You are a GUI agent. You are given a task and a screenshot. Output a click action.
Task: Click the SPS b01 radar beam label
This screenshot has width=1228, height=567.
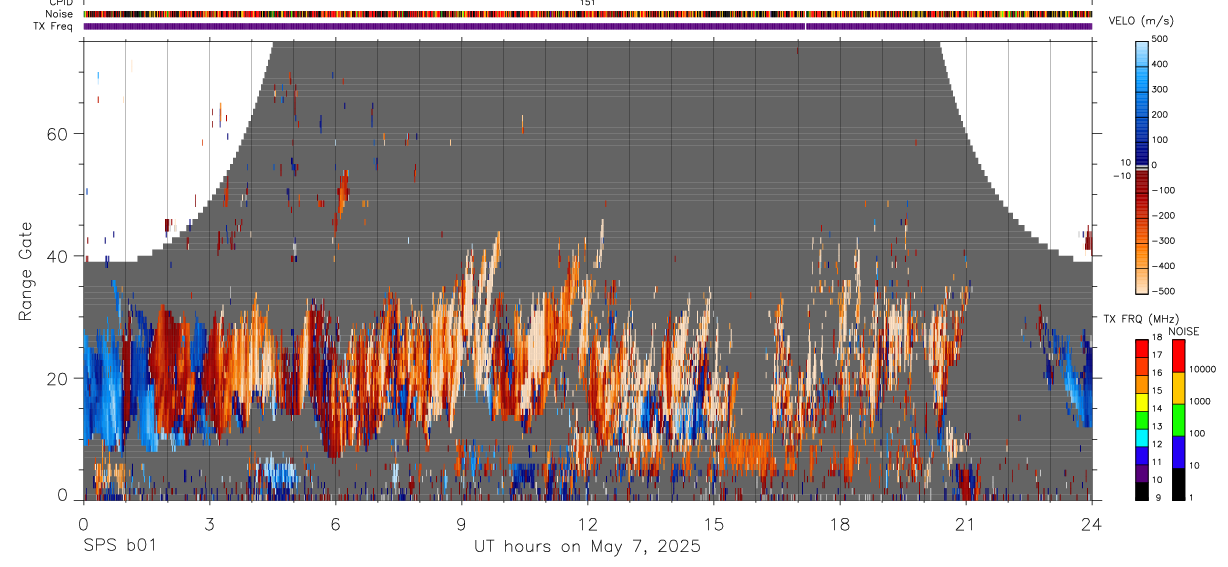[x=118, y=547]
